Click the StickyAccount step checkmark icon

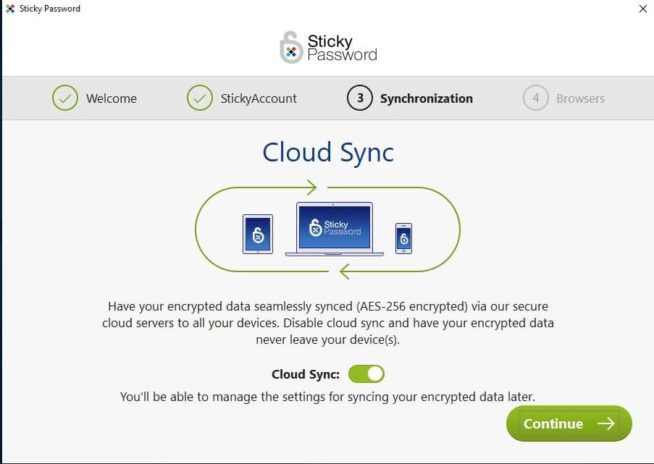click(200, 98)
